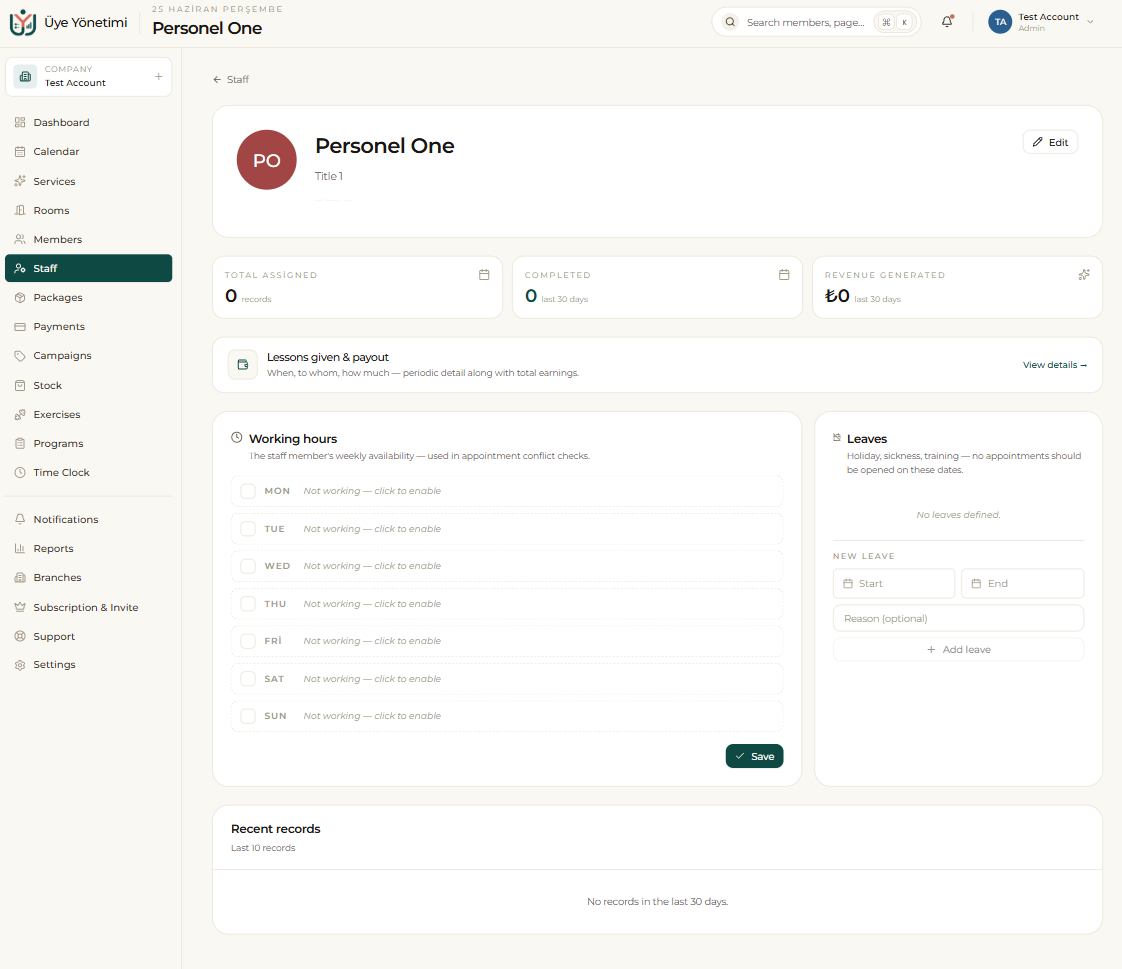Click the Settings gear icon
Screen dimensions: 1122x969
[20, 665]
